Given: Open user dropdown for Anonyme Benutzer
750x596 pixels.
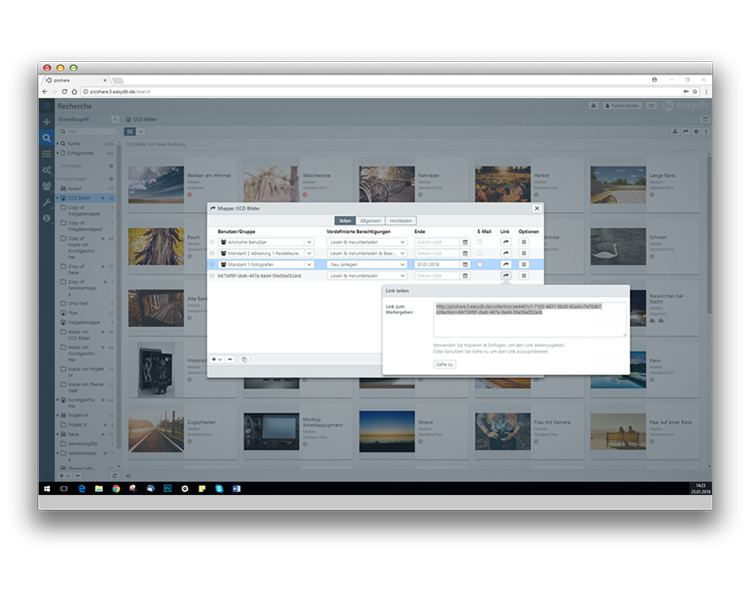Looking at the screenshot, I should pyautogui.click(x=309, y=242).
